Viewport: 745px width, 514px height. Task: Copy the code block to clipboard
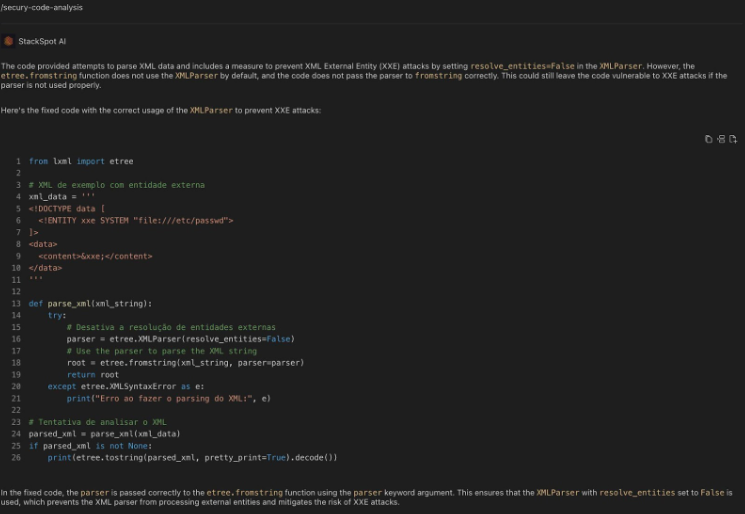pyautogui.click(x=708, y=139)
